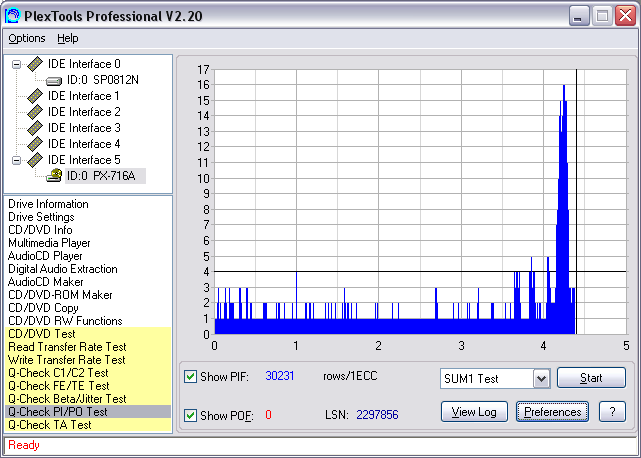Close the PlexTools window
The image size is (641, 458).
click(x=625, y=16)
